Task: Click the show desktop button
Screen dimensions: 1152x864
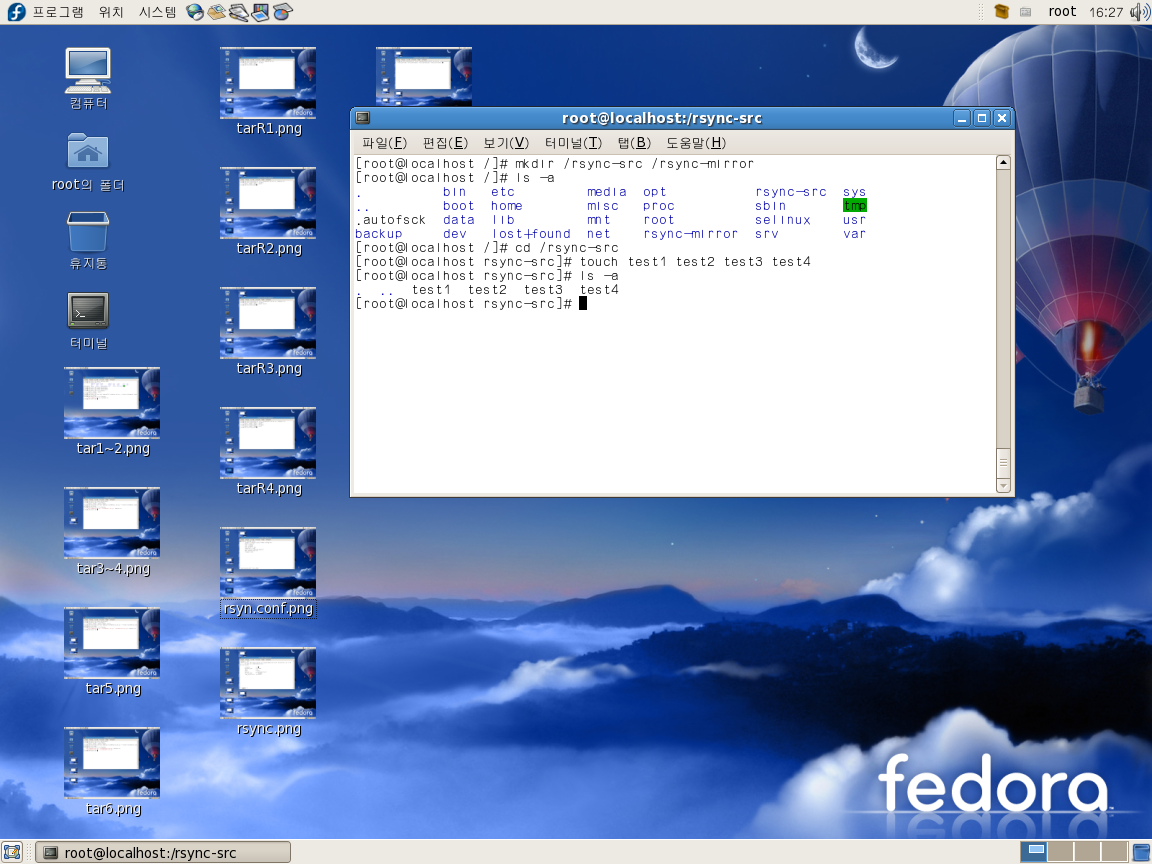Action: pyautogui.click(x=12, y=852)
